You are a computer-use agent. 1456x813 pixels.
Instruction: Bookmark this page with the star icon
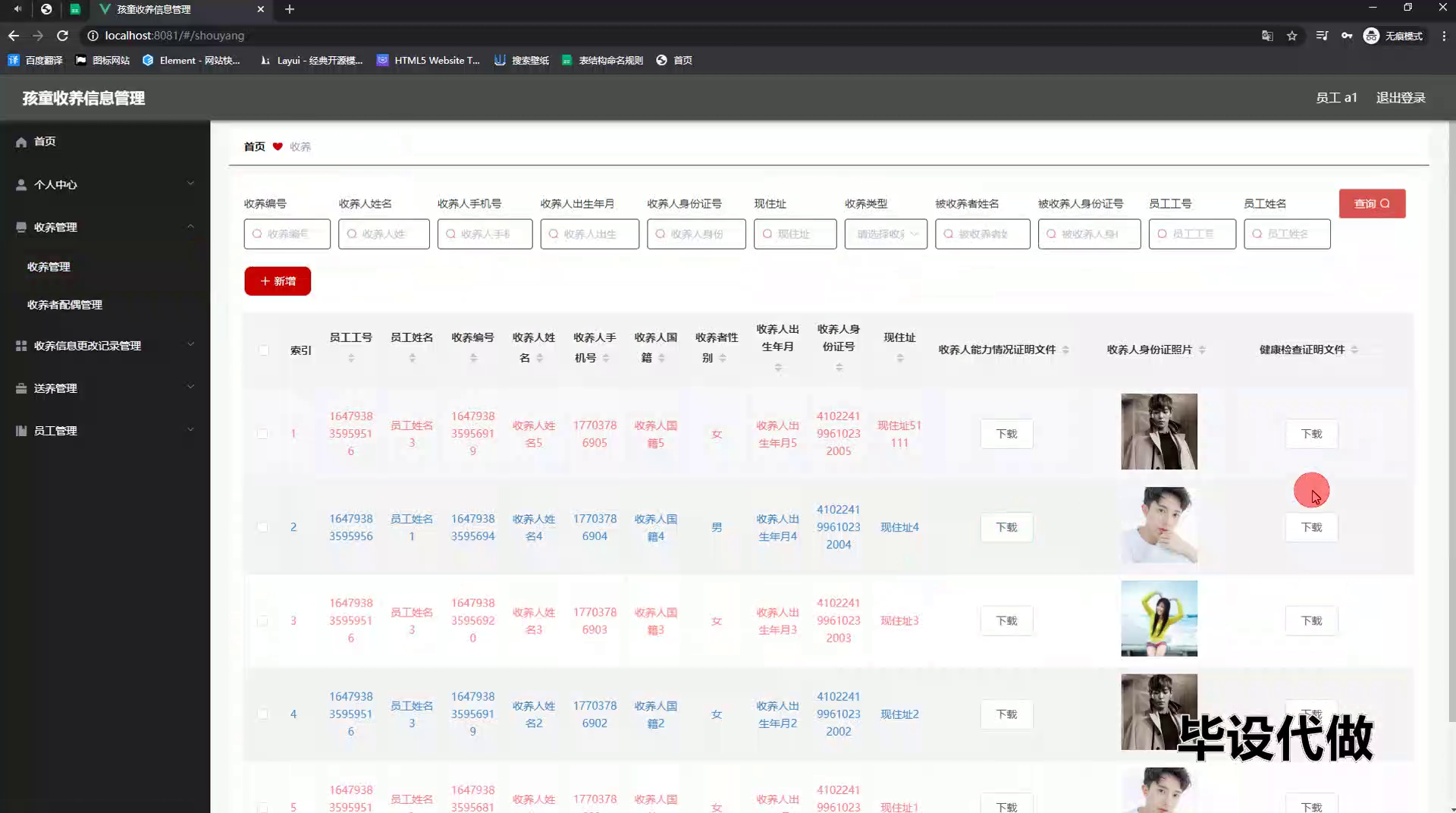pos(1292,36)
